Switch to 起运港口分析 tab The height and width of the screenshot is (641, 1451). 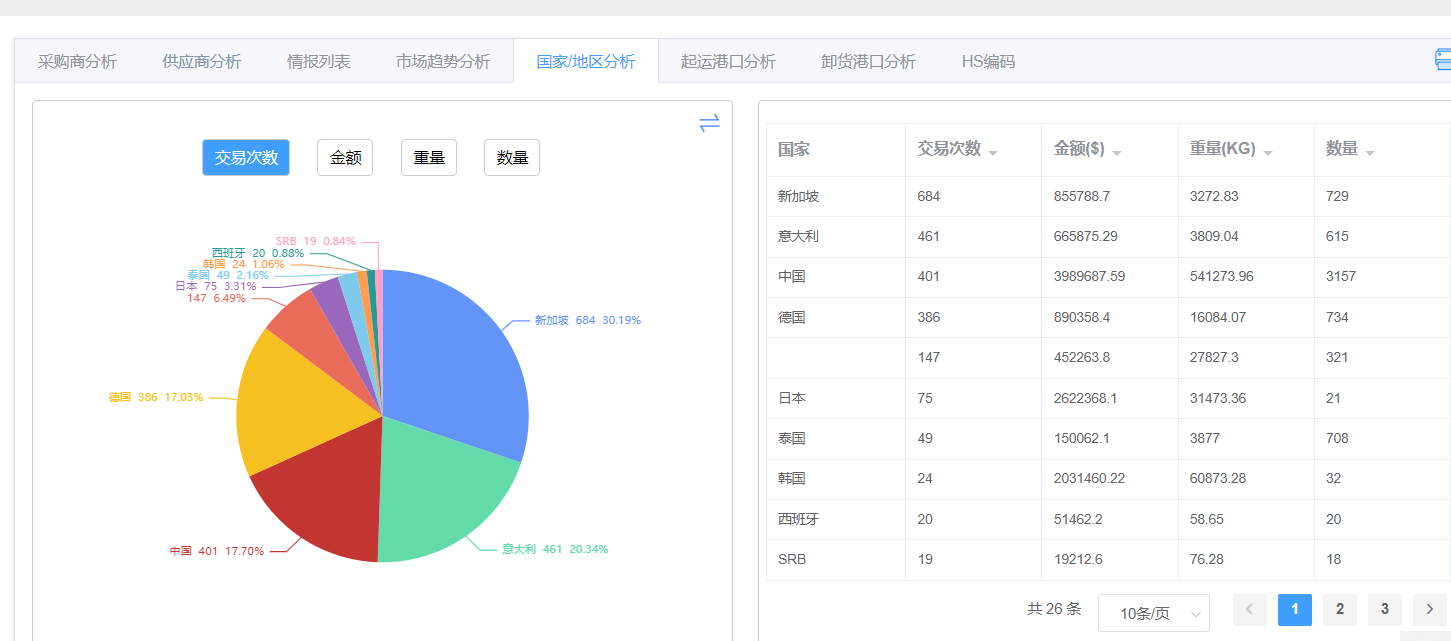click(729, 61)
